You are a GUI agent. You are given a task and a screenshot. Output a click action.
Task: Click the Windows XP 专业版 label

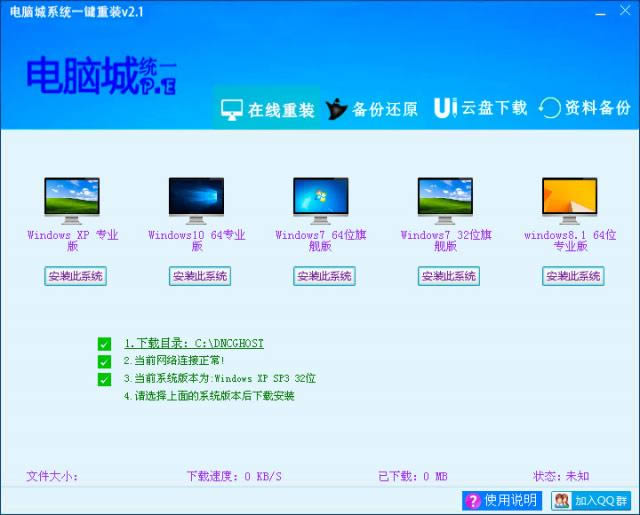point(73,240)
